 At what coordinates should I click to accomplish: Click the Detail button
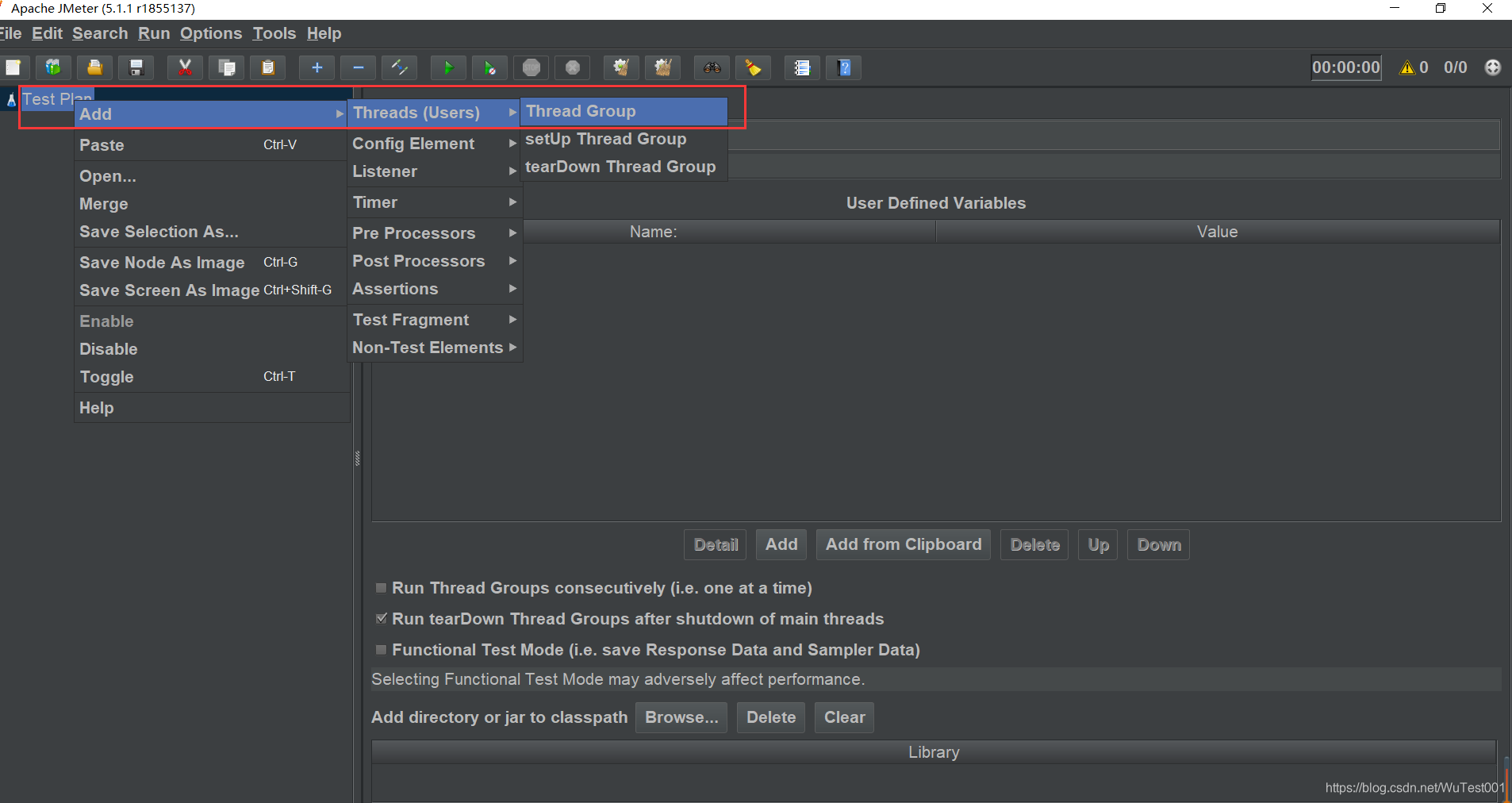tap(716, 544)
